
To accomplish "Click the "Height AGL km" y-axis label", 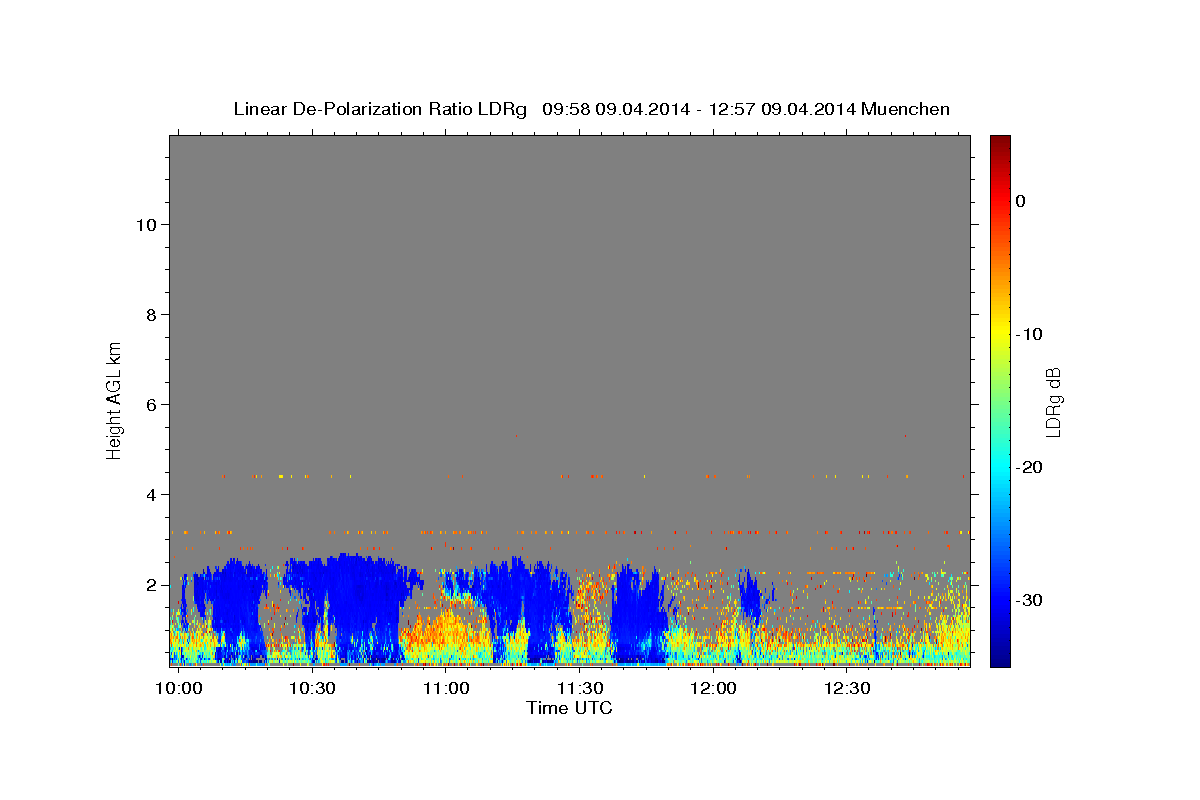I will point(114,399).
